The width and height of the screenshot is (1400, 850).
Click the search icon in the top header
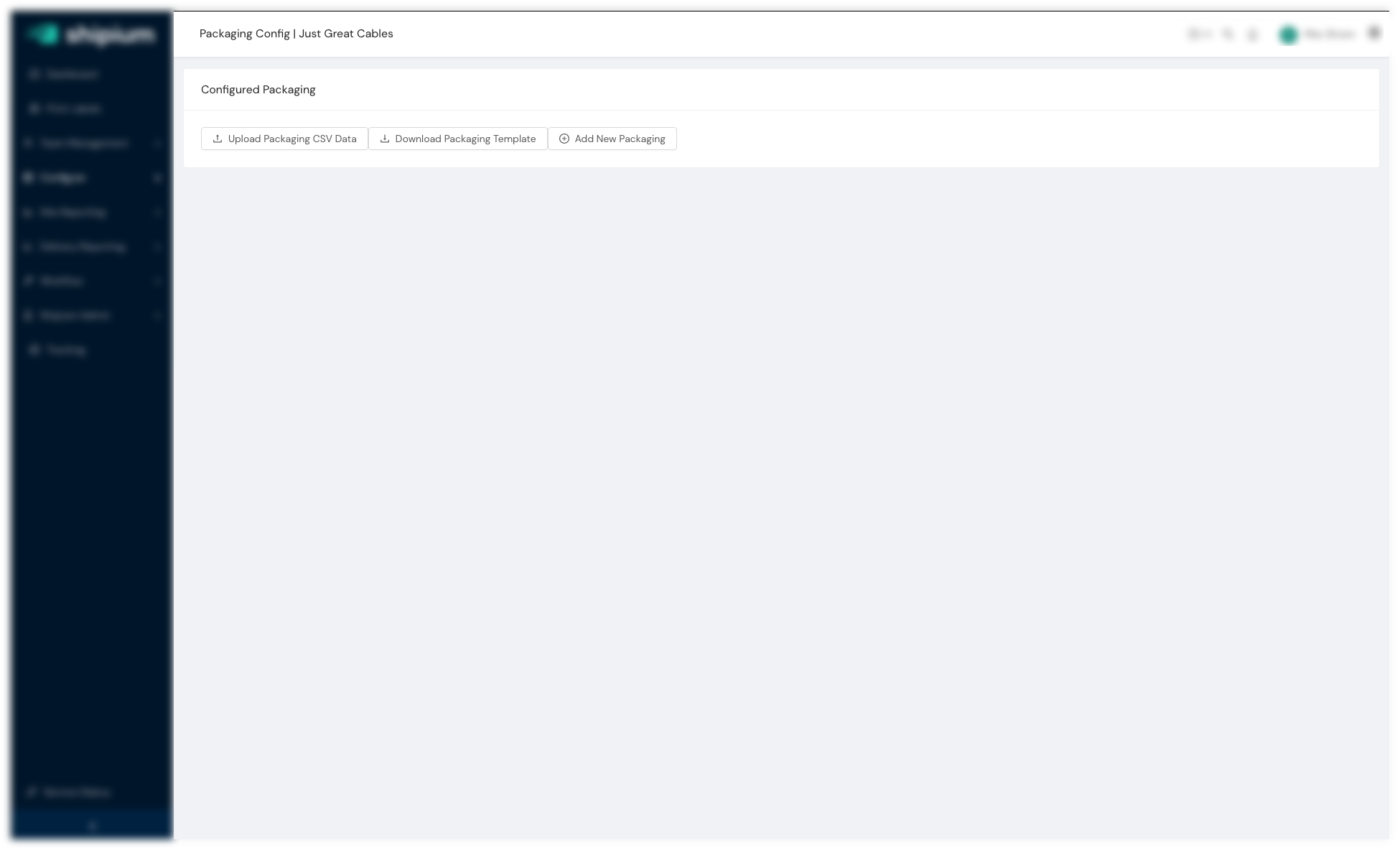click(1228, 34)
